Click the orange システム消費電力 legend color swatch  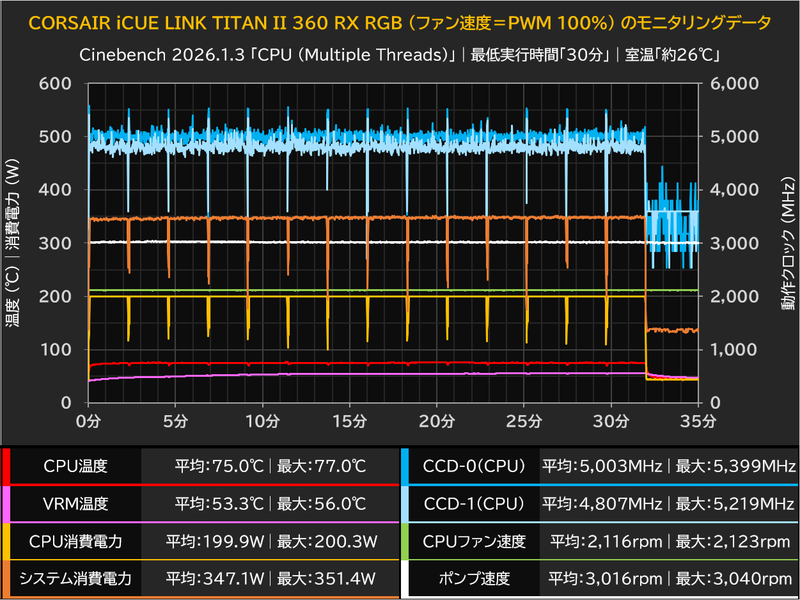[x=6, y=579]
